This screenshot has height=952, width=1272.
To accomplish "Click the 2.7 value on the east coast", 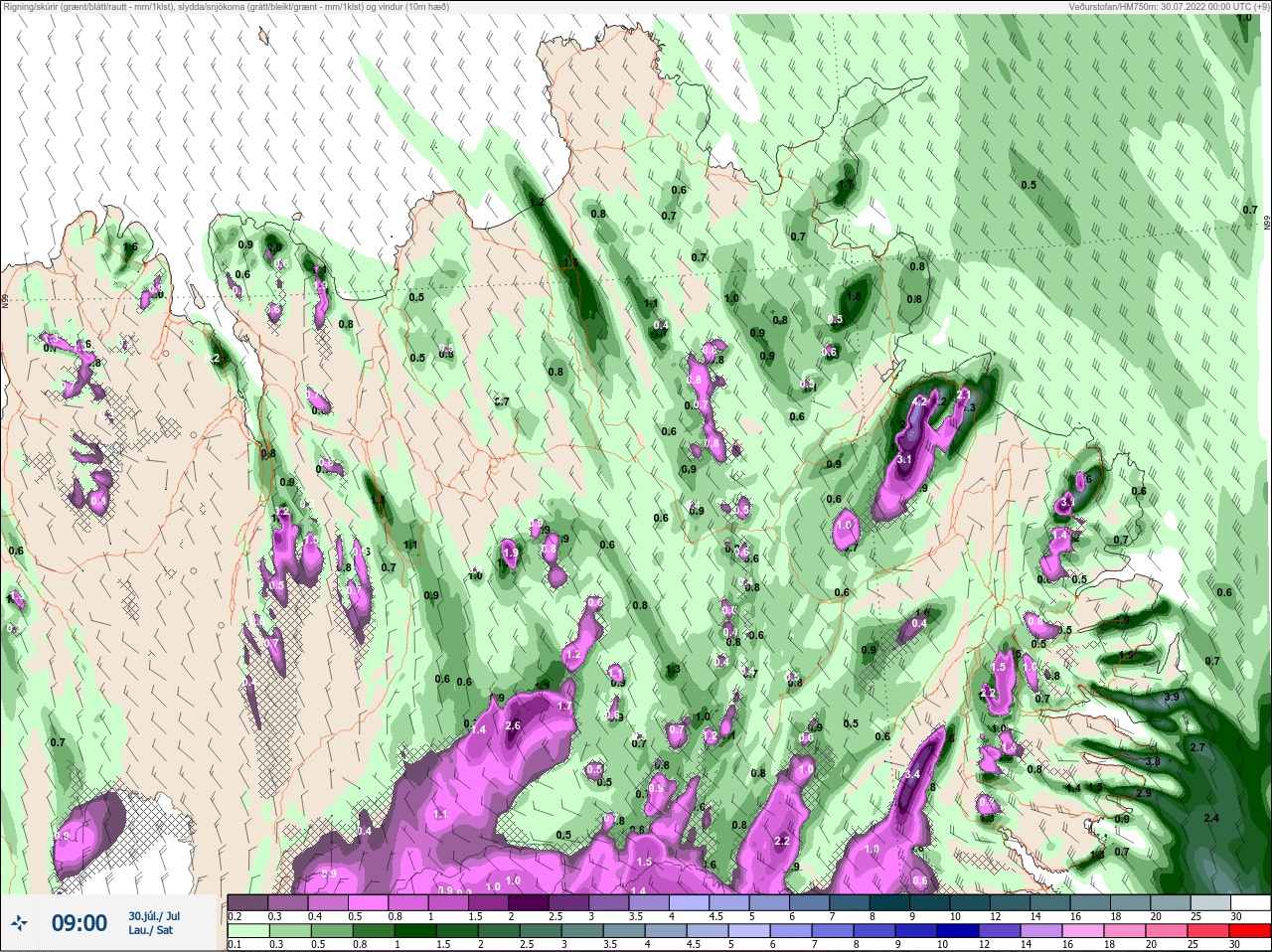I will [1197, 747].
